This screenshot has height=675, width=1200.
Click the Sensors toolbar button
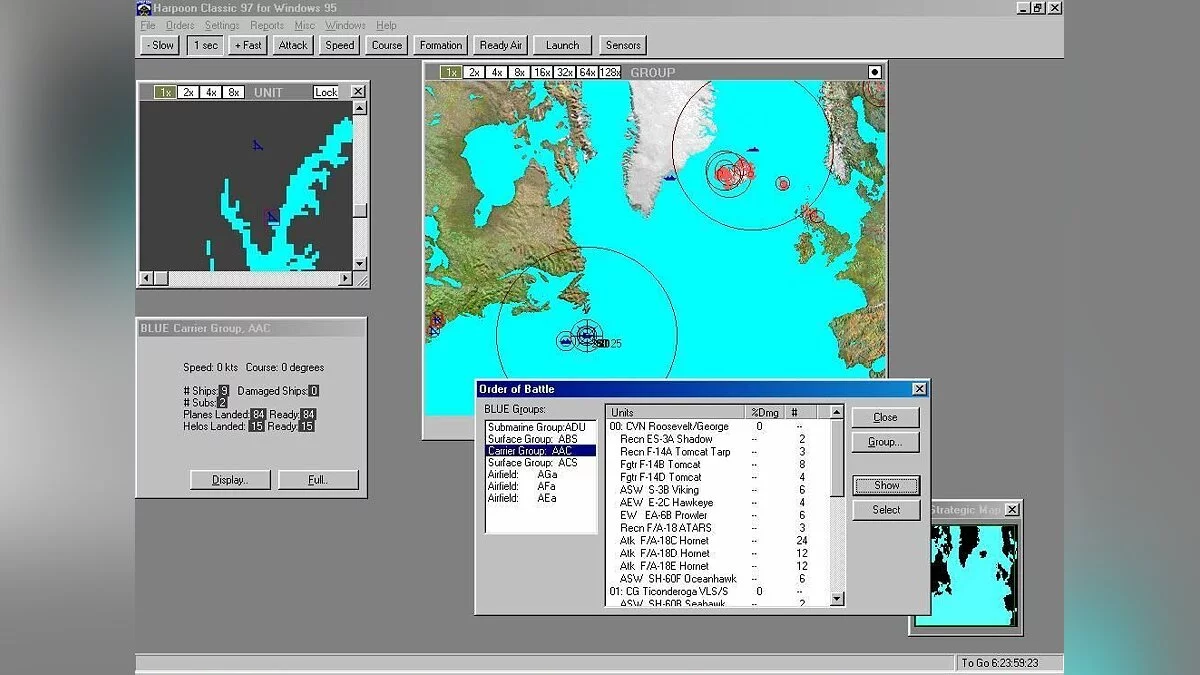click(x=623, y=45)
